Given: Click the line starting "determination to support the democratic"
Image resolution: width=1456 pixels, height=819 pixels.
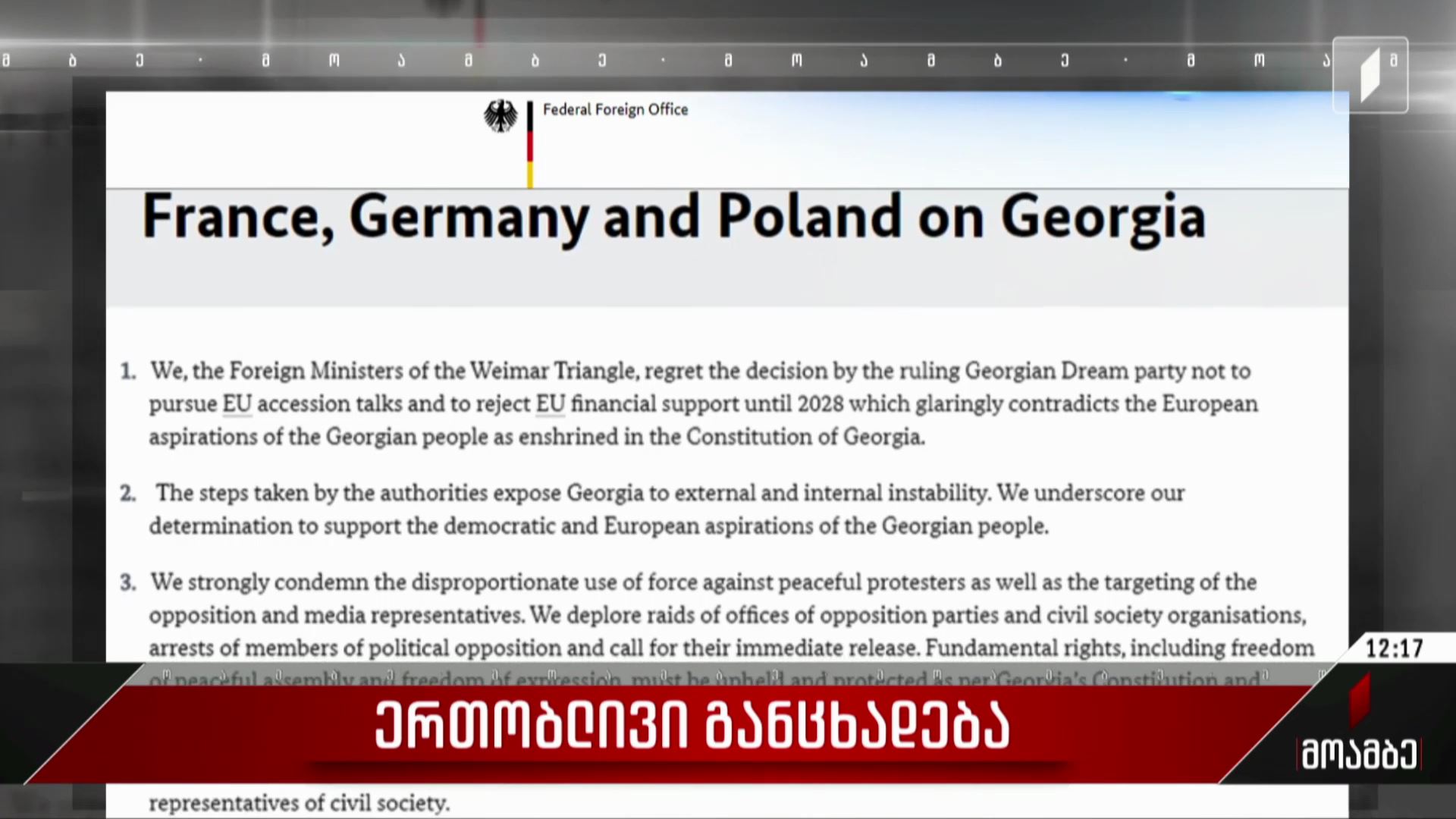Looking at the screenshot, I should pyautogui.click(x=599, y=526).
